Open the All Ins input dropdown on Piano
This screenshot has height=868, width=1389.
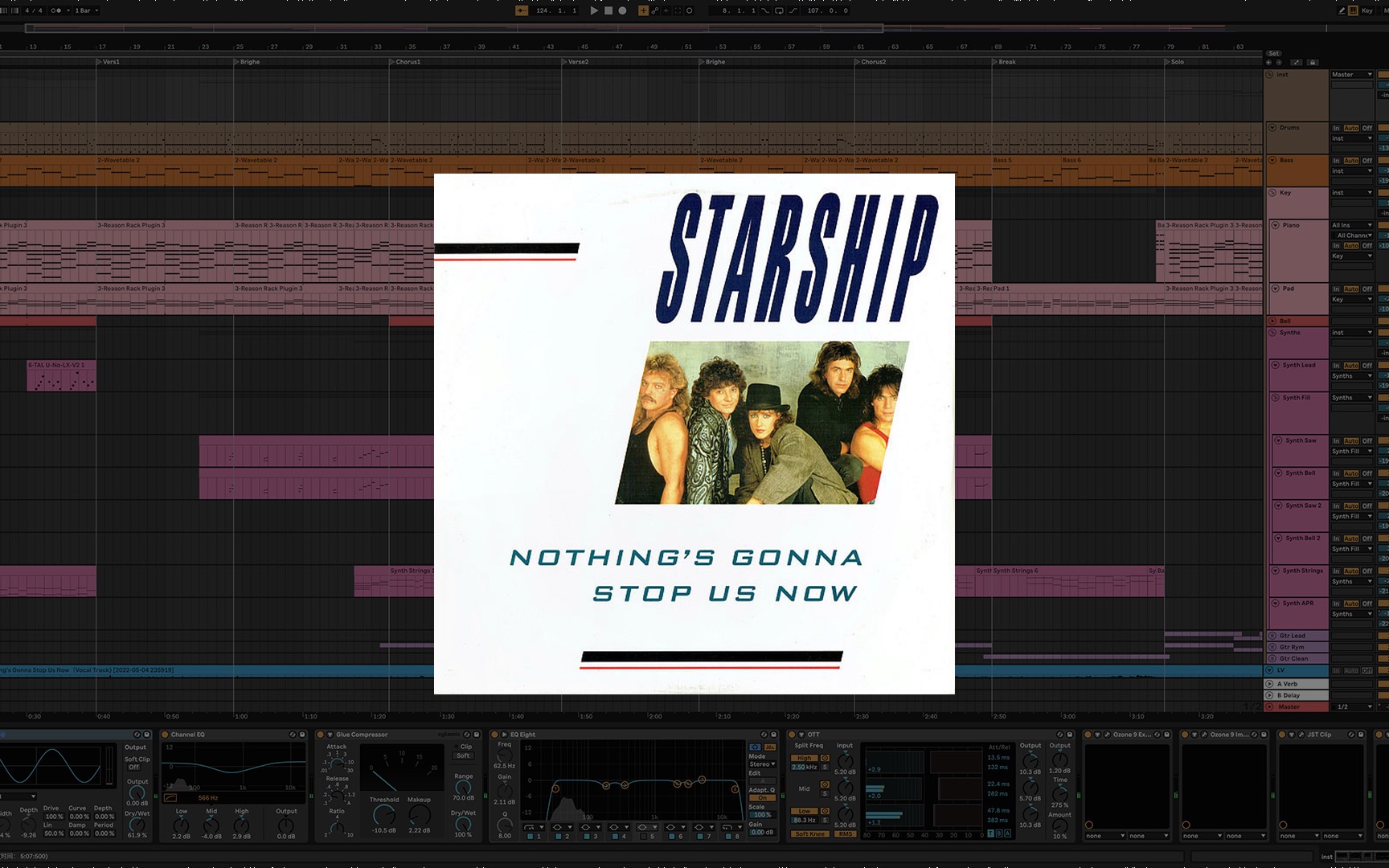click(1352, 225)
